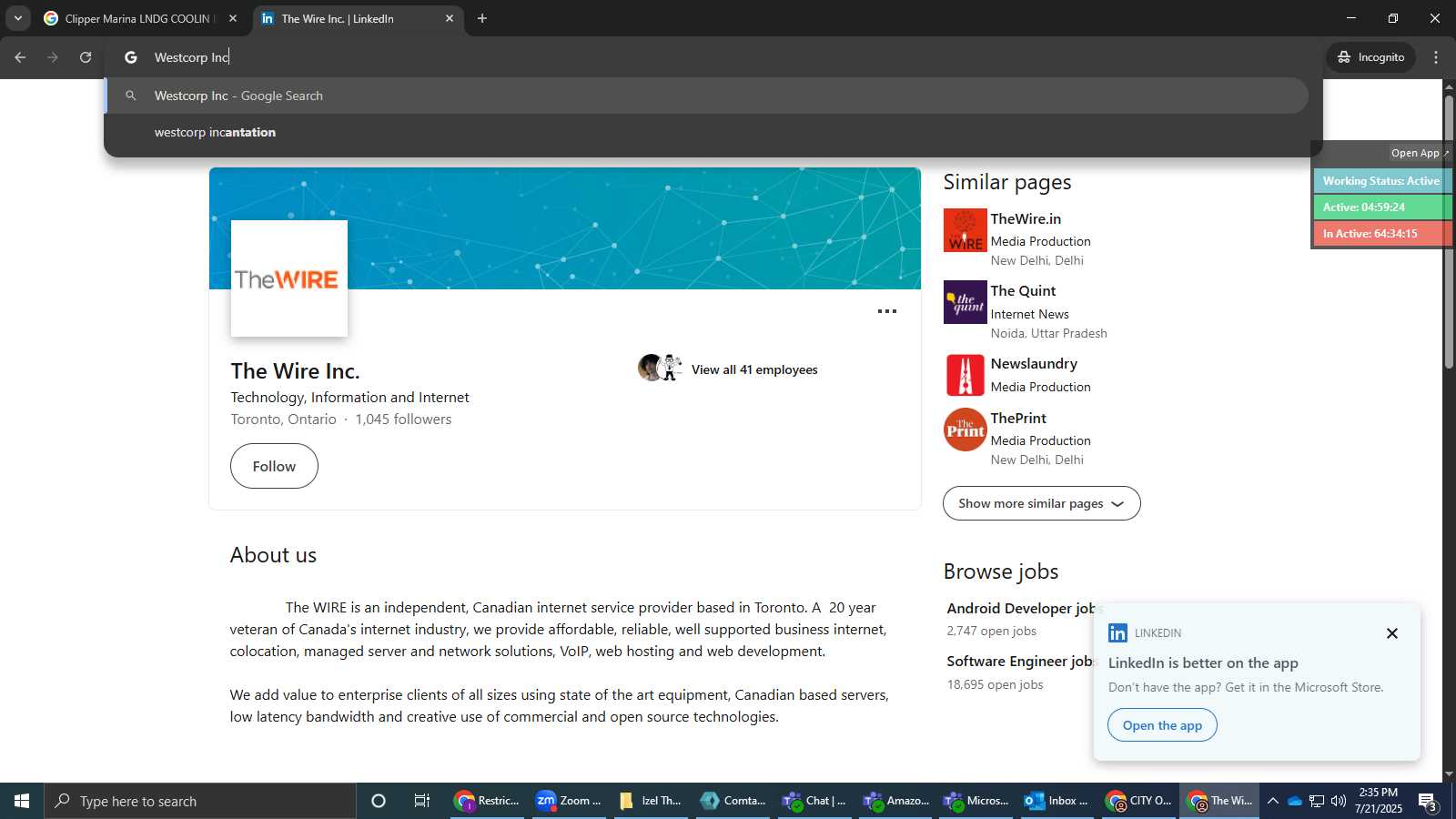Switch to CITY O... Chrome taskbar window
This screenshot has width=1456, height=819.
pyautogui.click(x=1138, y=801)
